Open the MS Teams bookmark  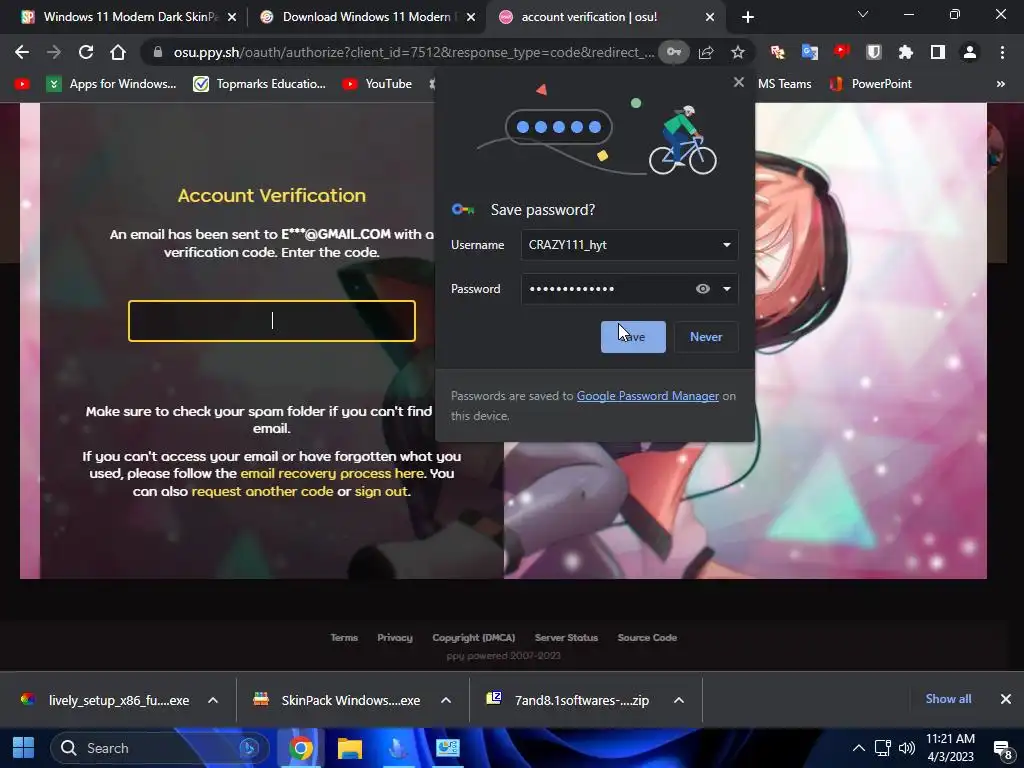click(x=784, y=84)
